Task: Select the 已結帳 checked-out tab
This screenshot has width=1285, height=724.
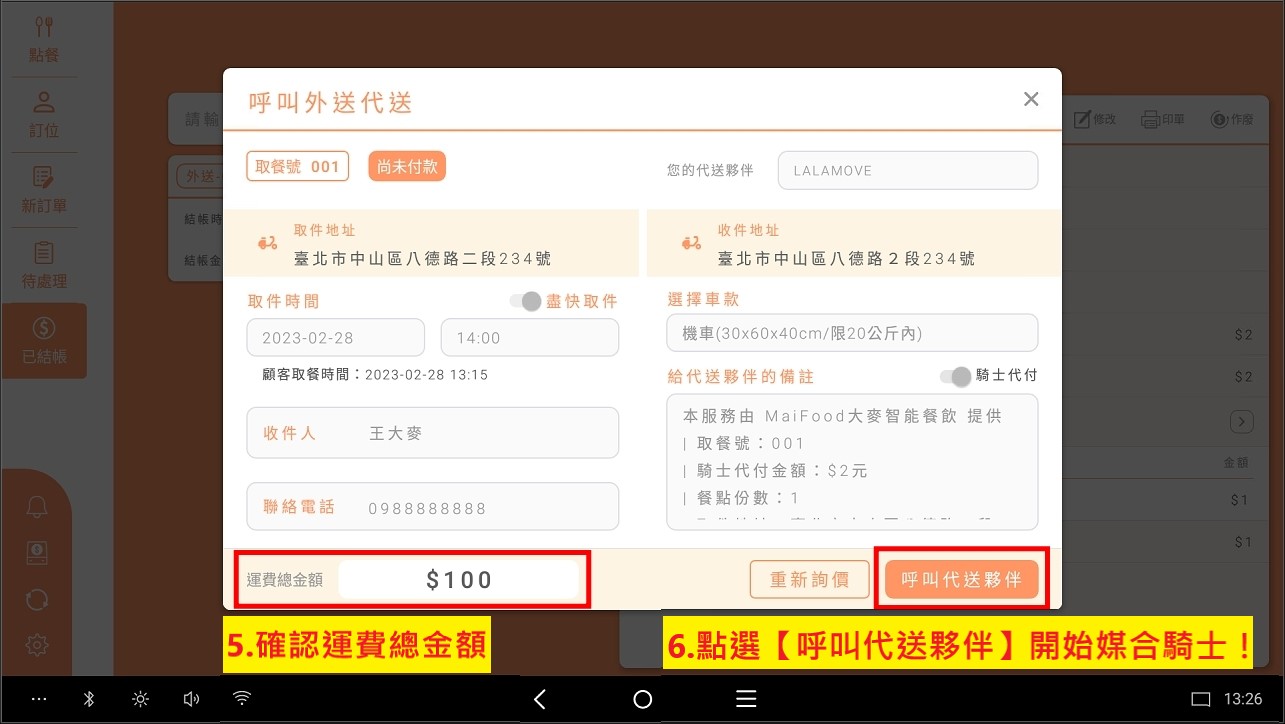Action: [x=44, y=341]
